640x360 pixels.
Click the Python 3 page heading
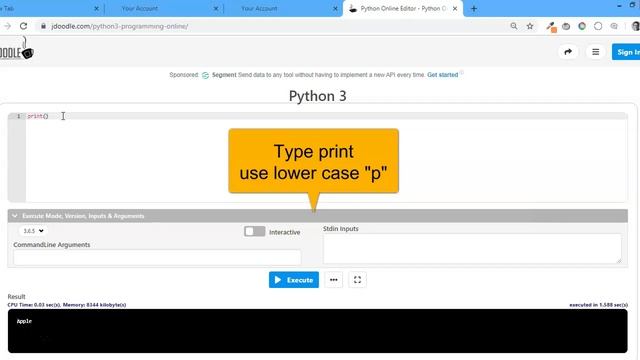point(318,96)
